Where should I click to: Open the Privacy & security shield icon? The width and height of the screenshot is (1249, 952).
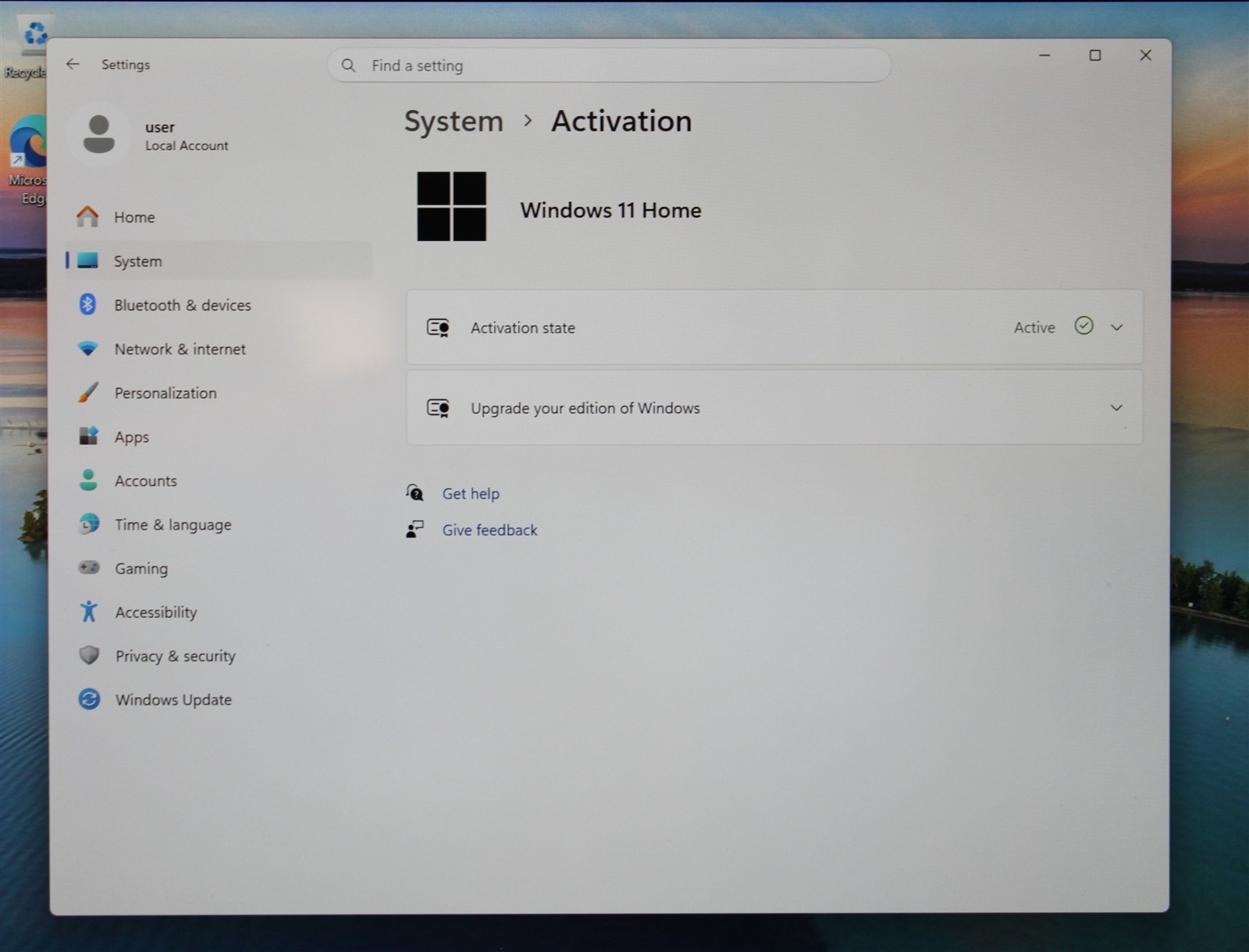tap(89, 655)
